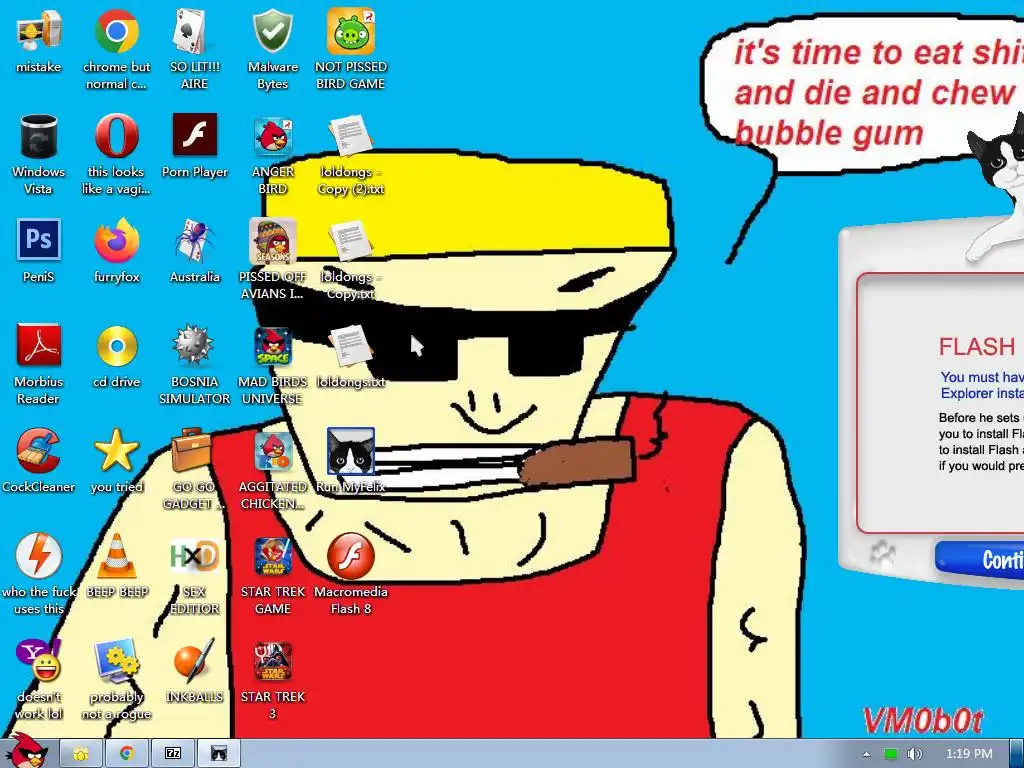Open the taskbar yellow flower folder icon
Image resolution: width=1024 pixels, height=768 pixels.
(x=81, y=754)
